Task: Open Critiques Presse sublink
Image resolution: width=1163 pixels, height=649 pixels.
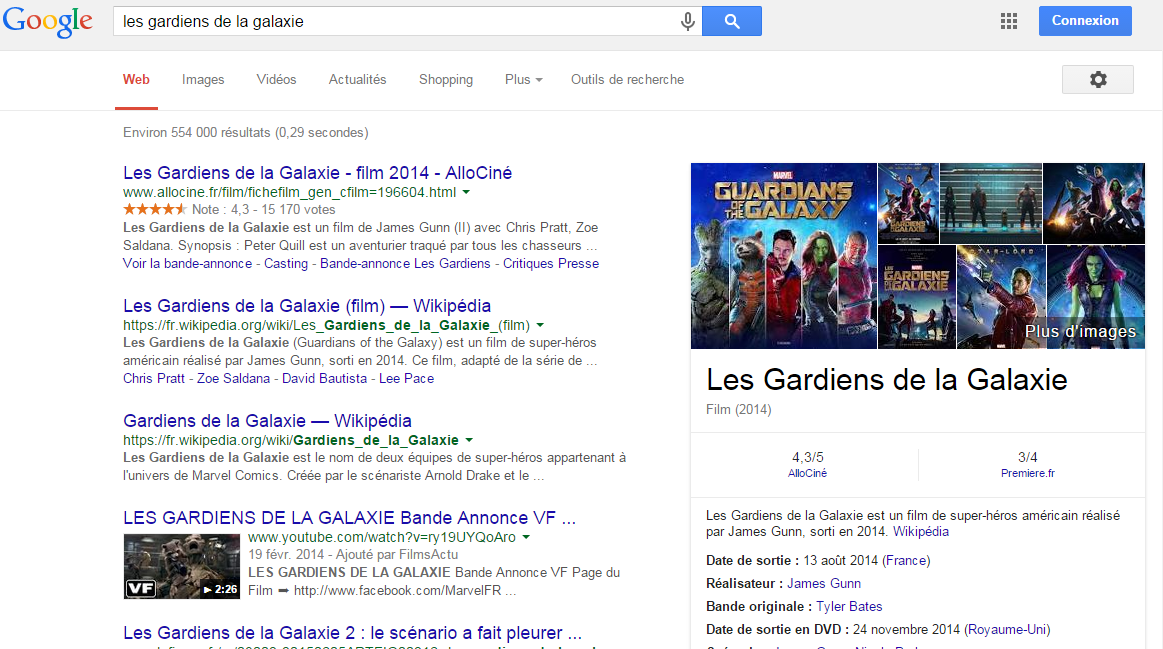Action: tap(551, 263)
